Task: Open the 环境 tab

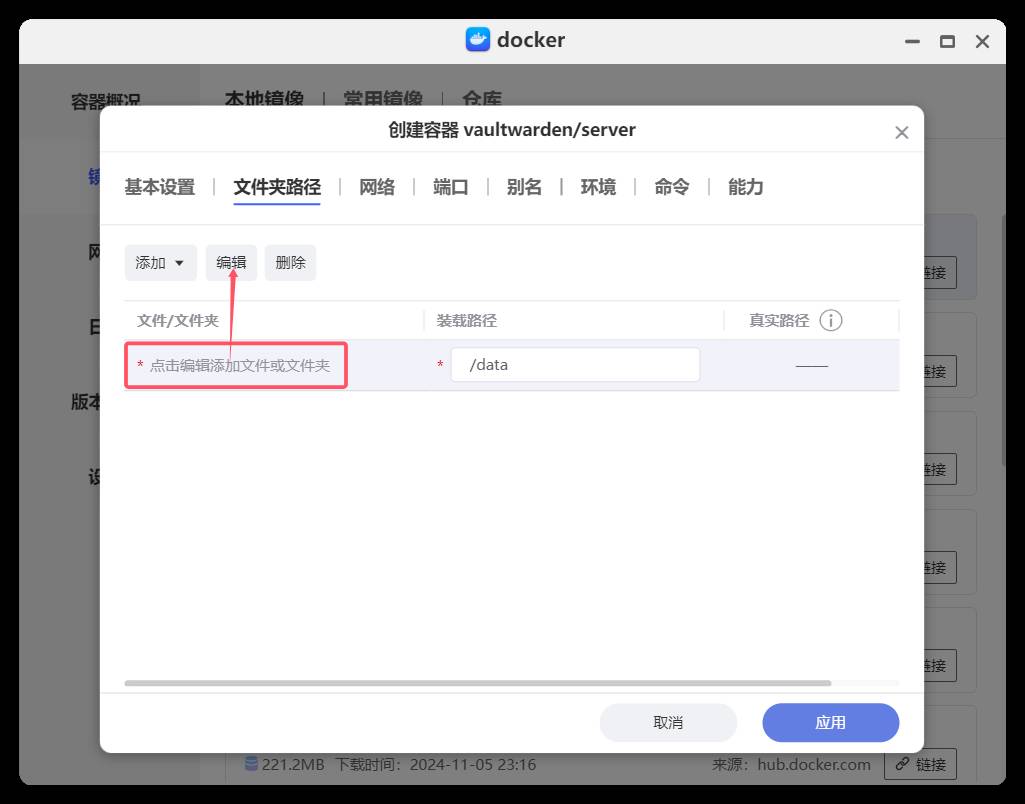Action: [598, 187]
